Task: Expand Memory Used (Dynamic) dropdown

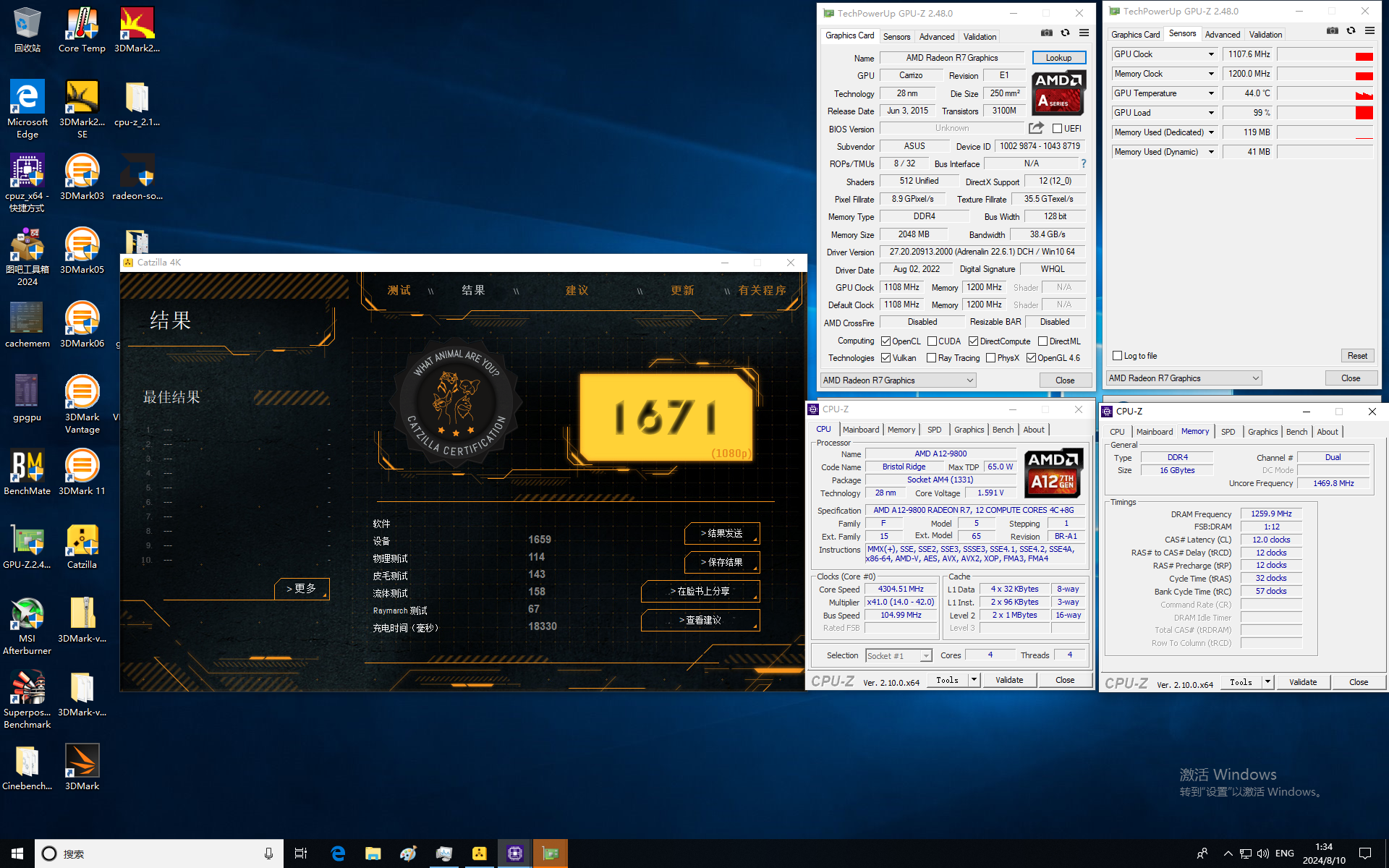Action: click(x=1211, y=152)
